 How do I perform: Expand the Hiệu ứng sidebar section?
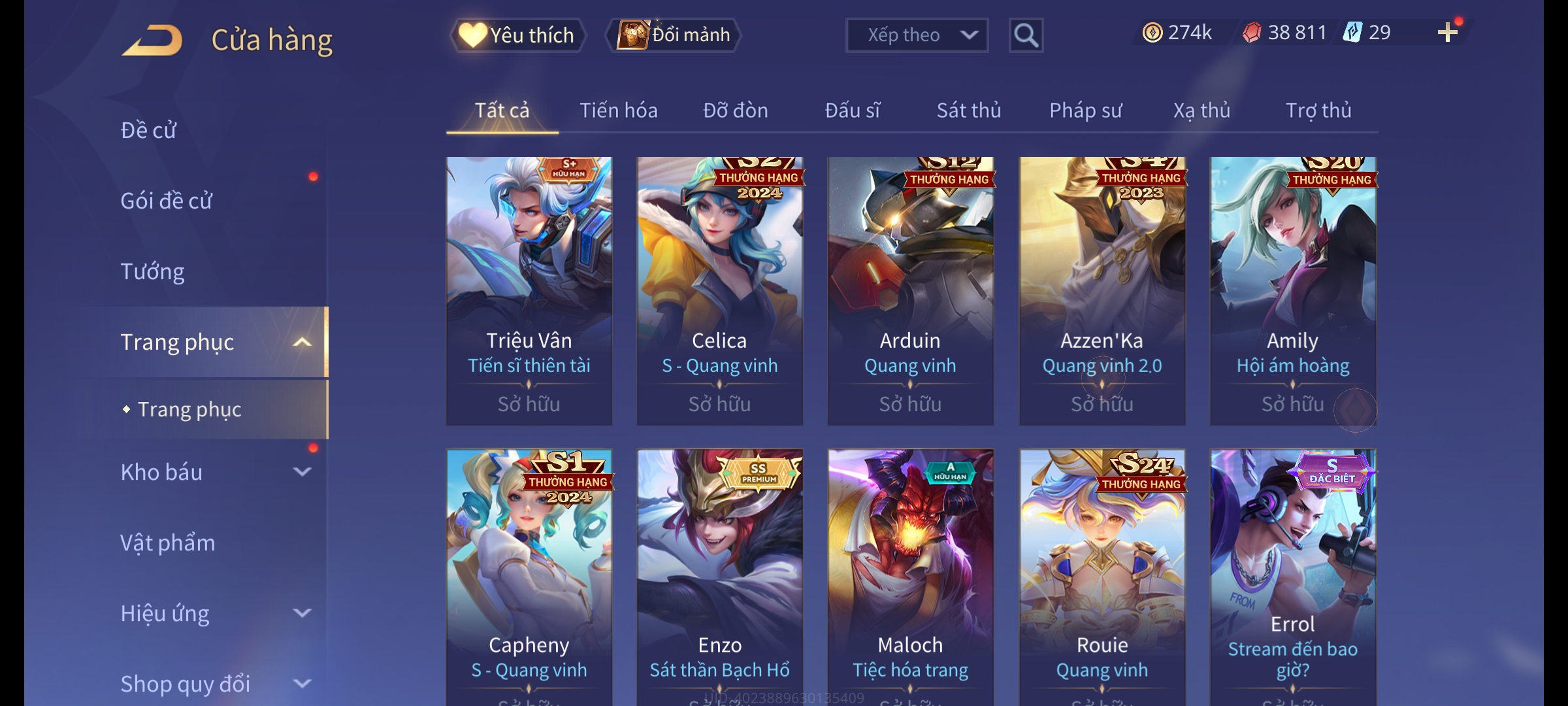pos(302,613)
